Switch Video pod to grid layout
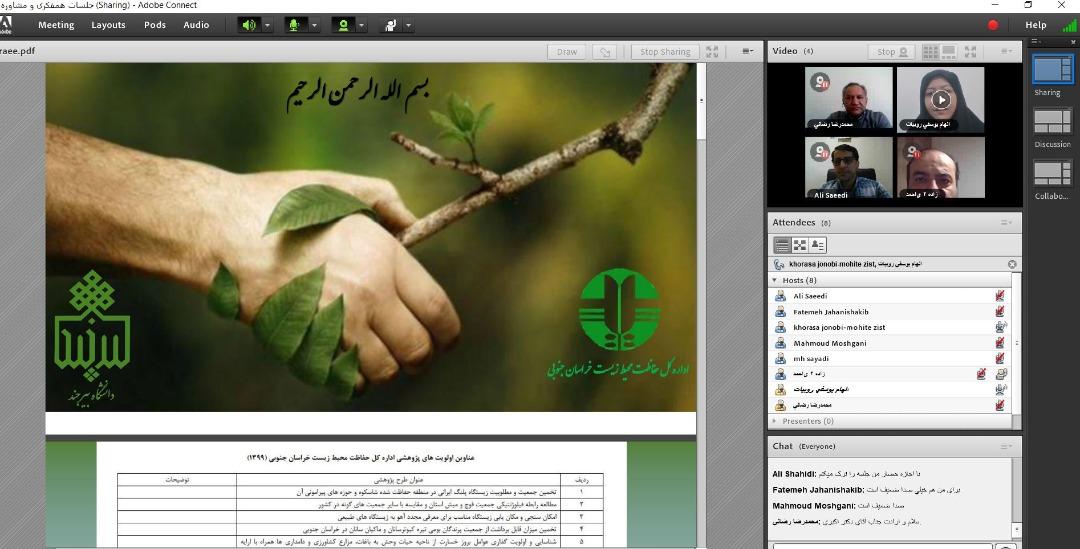The height and width of the screenshot is (549, 1080). pos(931,52)
